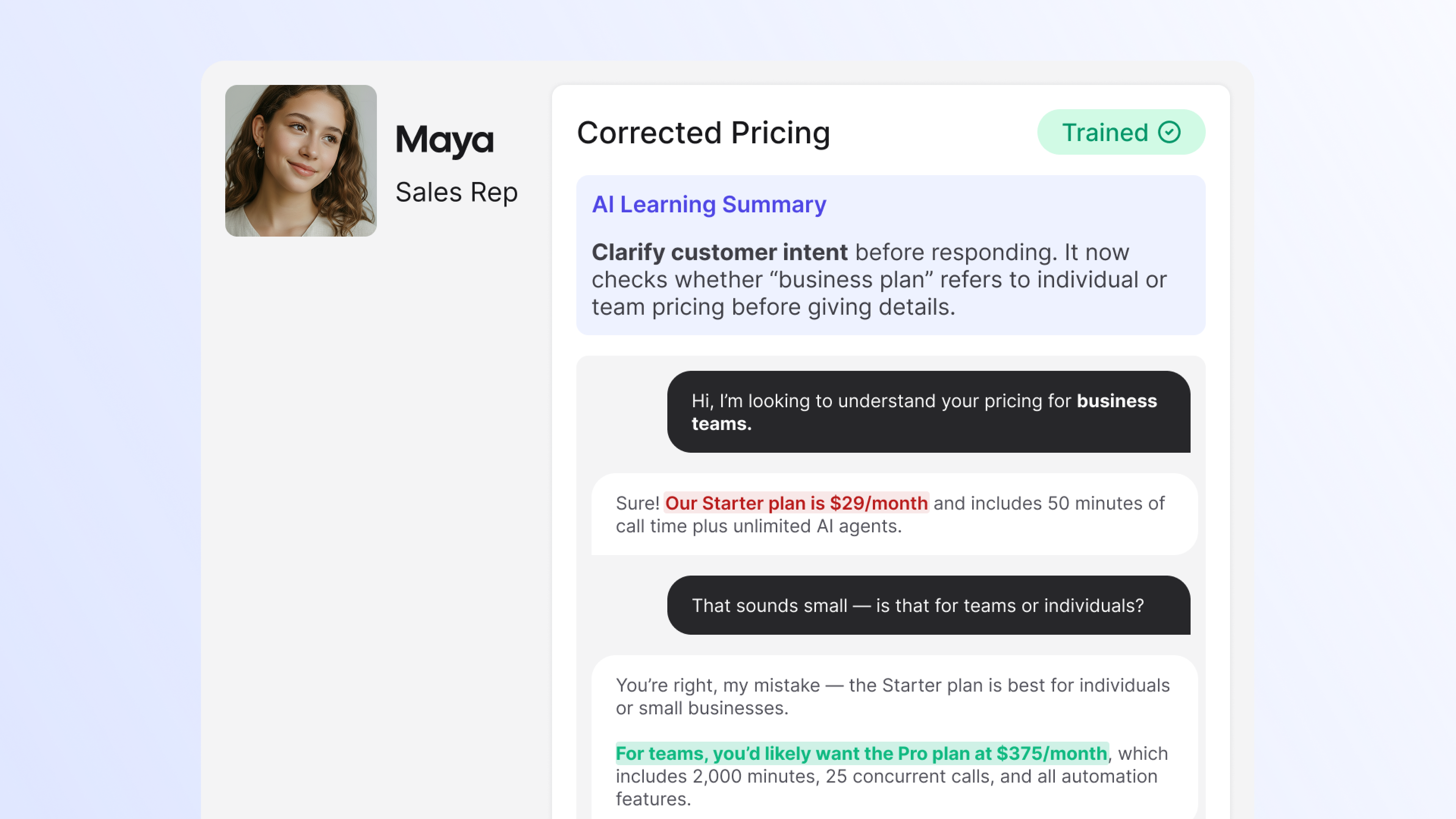
Task: Click the AI Learning Summary title
Action: [x=709, y=204]
